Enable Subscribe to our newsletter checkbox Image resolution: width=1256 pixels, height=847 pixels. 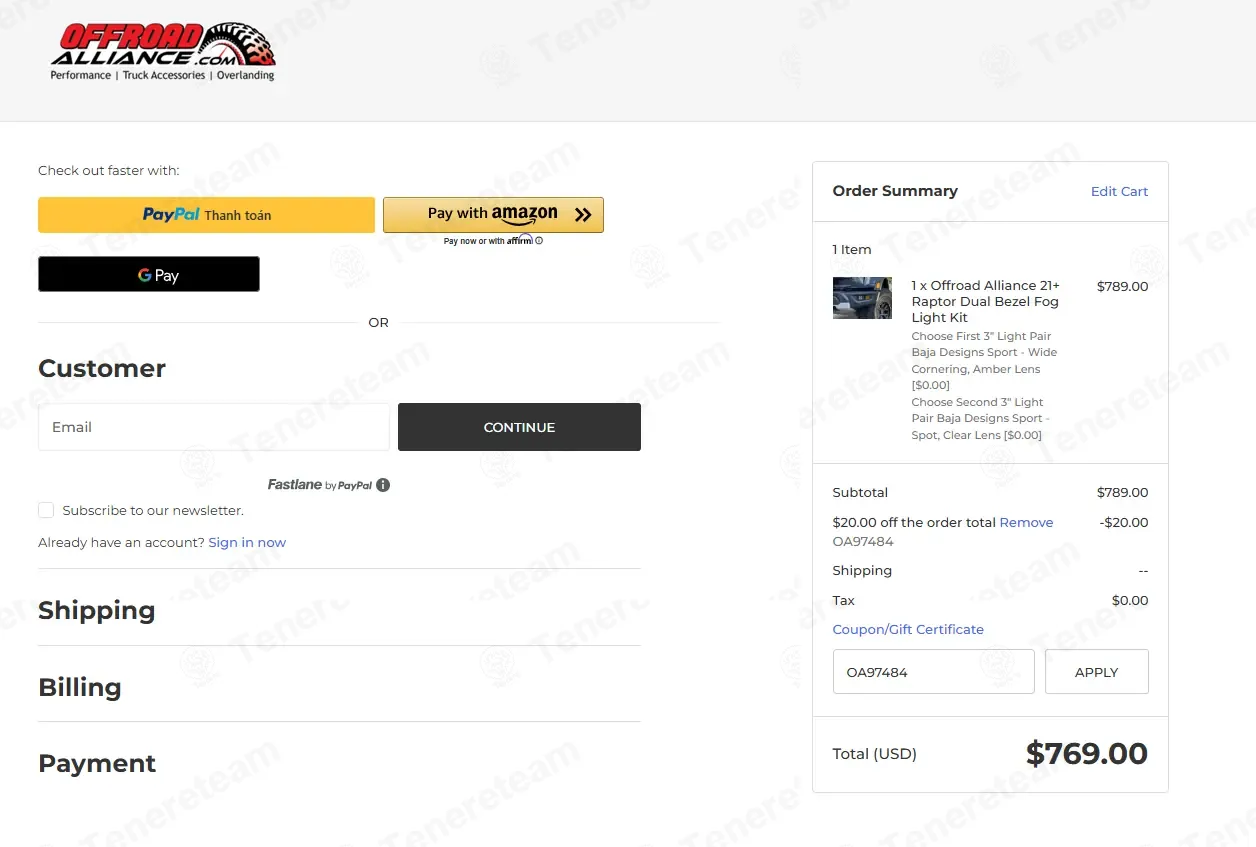(46, 510)
